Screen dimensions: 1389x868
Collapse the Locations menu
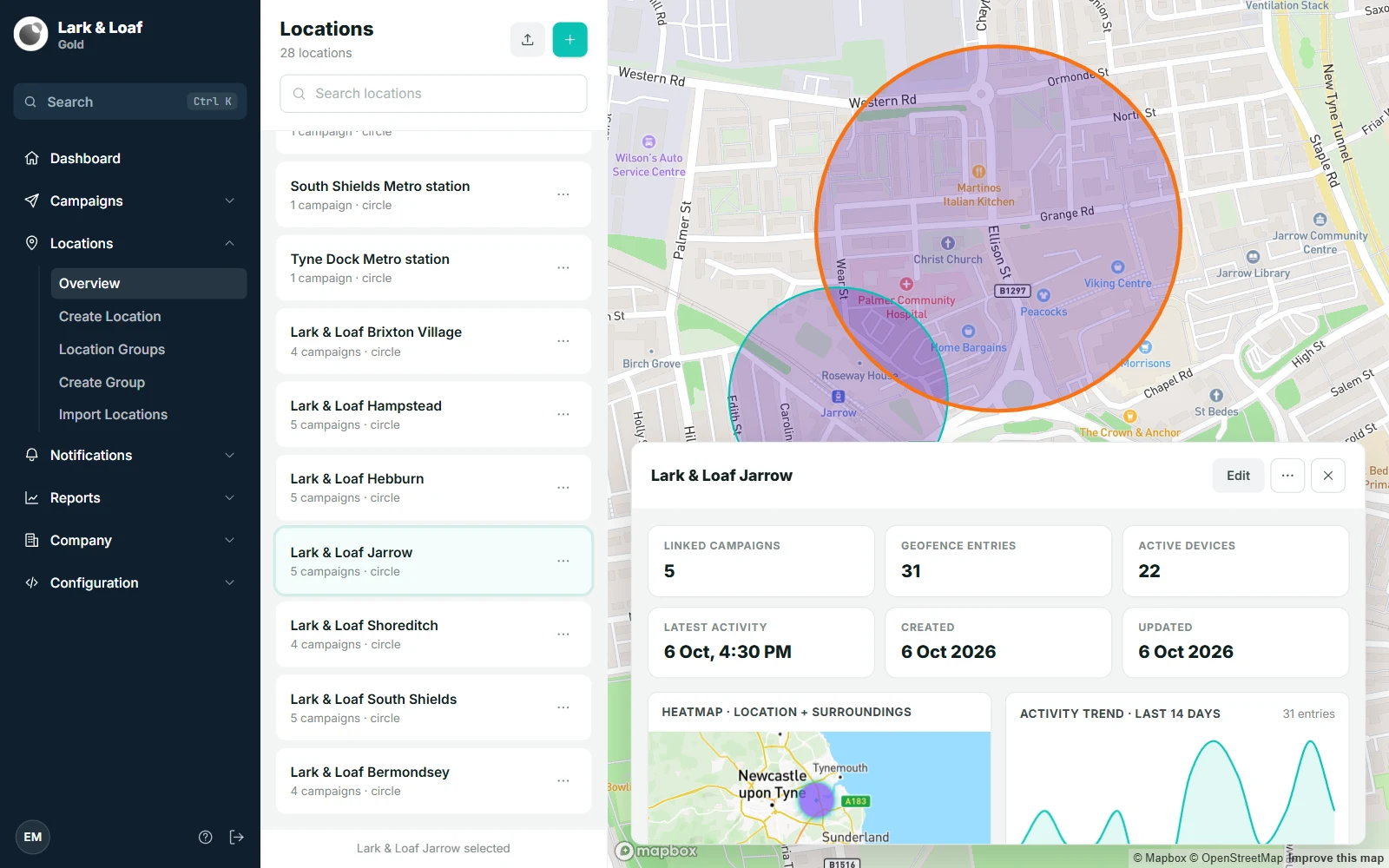[130, 243]
